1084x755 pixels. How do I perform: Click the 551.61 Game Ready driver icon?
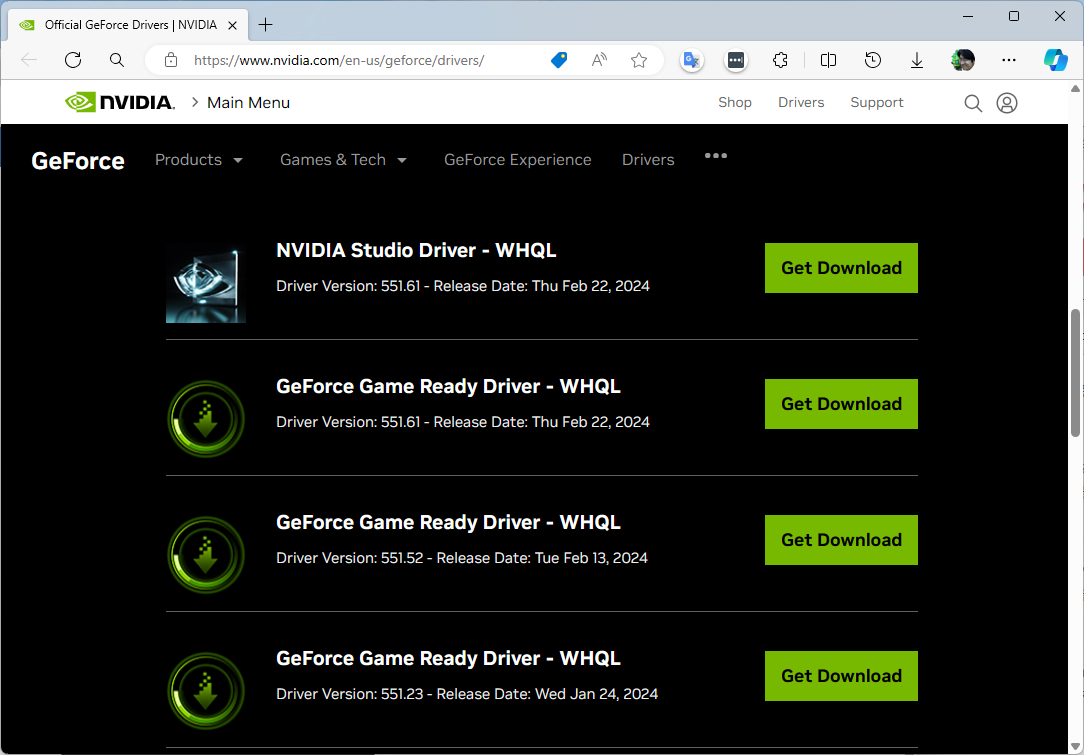(x=206, y=419)
